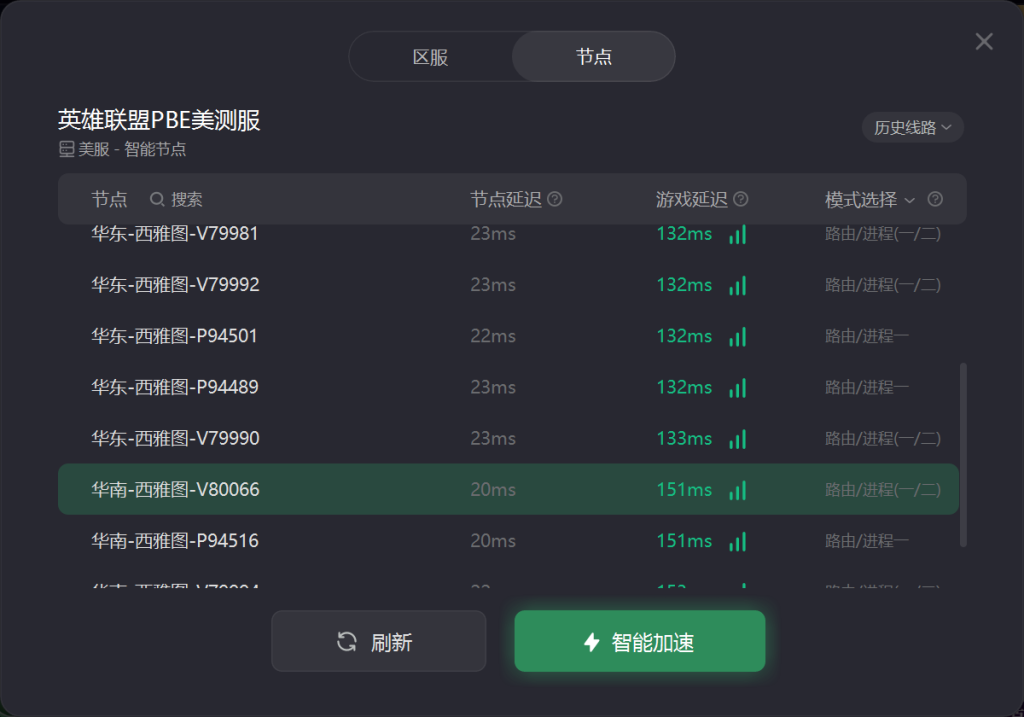Choose node 华东-西雅图-V79990 row

tap(508, 438)
